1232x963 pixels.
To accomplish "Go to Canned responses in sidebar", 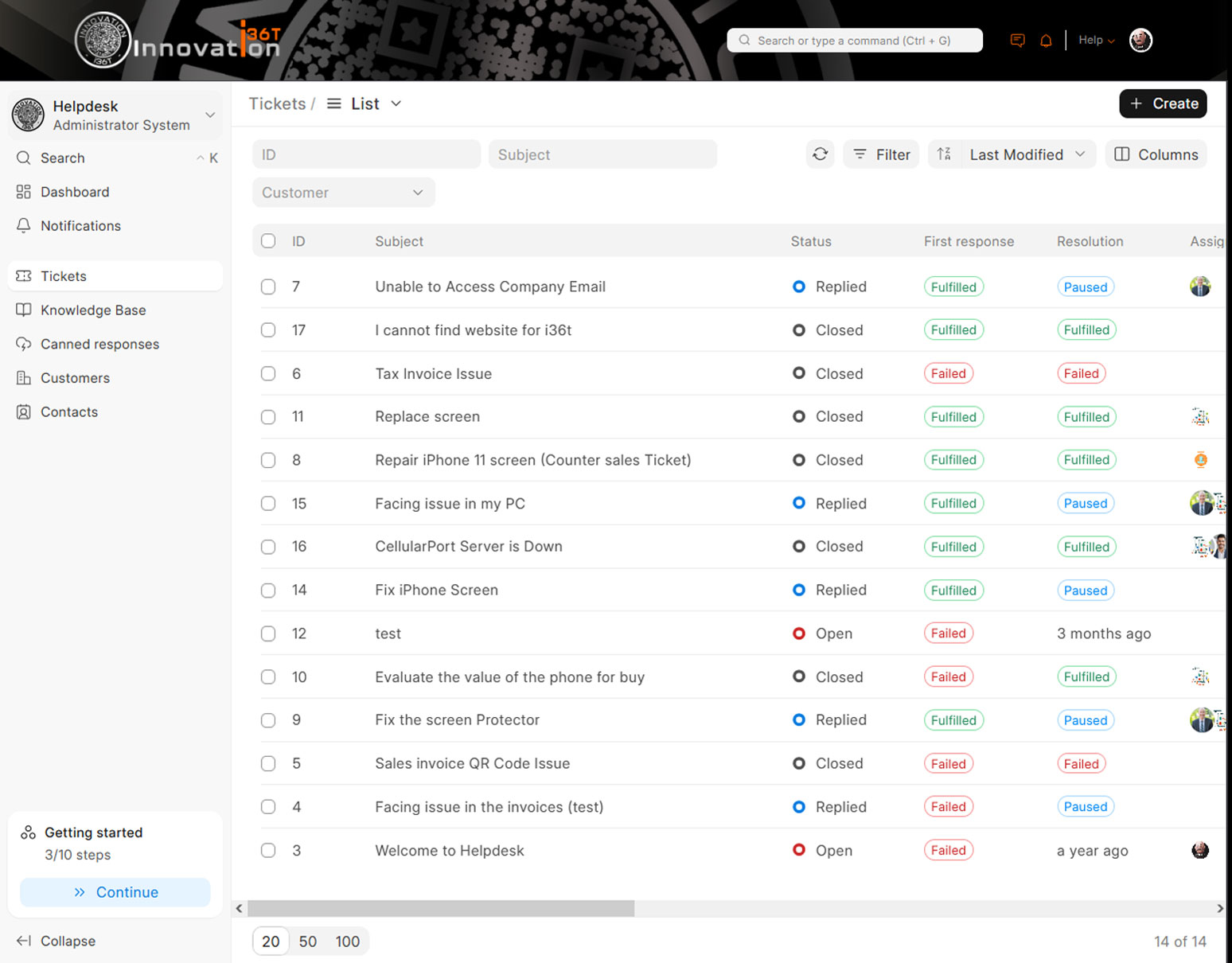I will pos(99,344).
